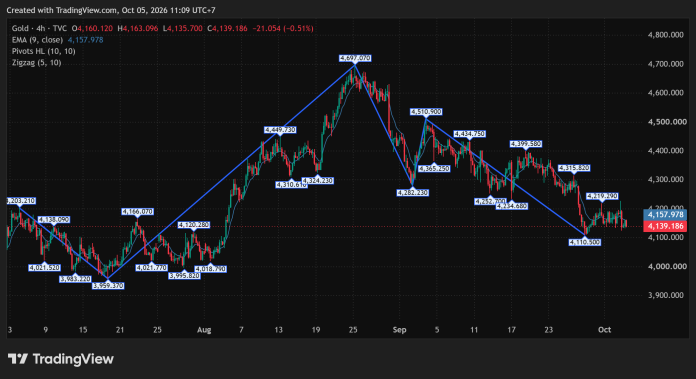This screenshot has width=696, height=379.
Task: Click the high value H4,163.096
Action: [138, 28]
